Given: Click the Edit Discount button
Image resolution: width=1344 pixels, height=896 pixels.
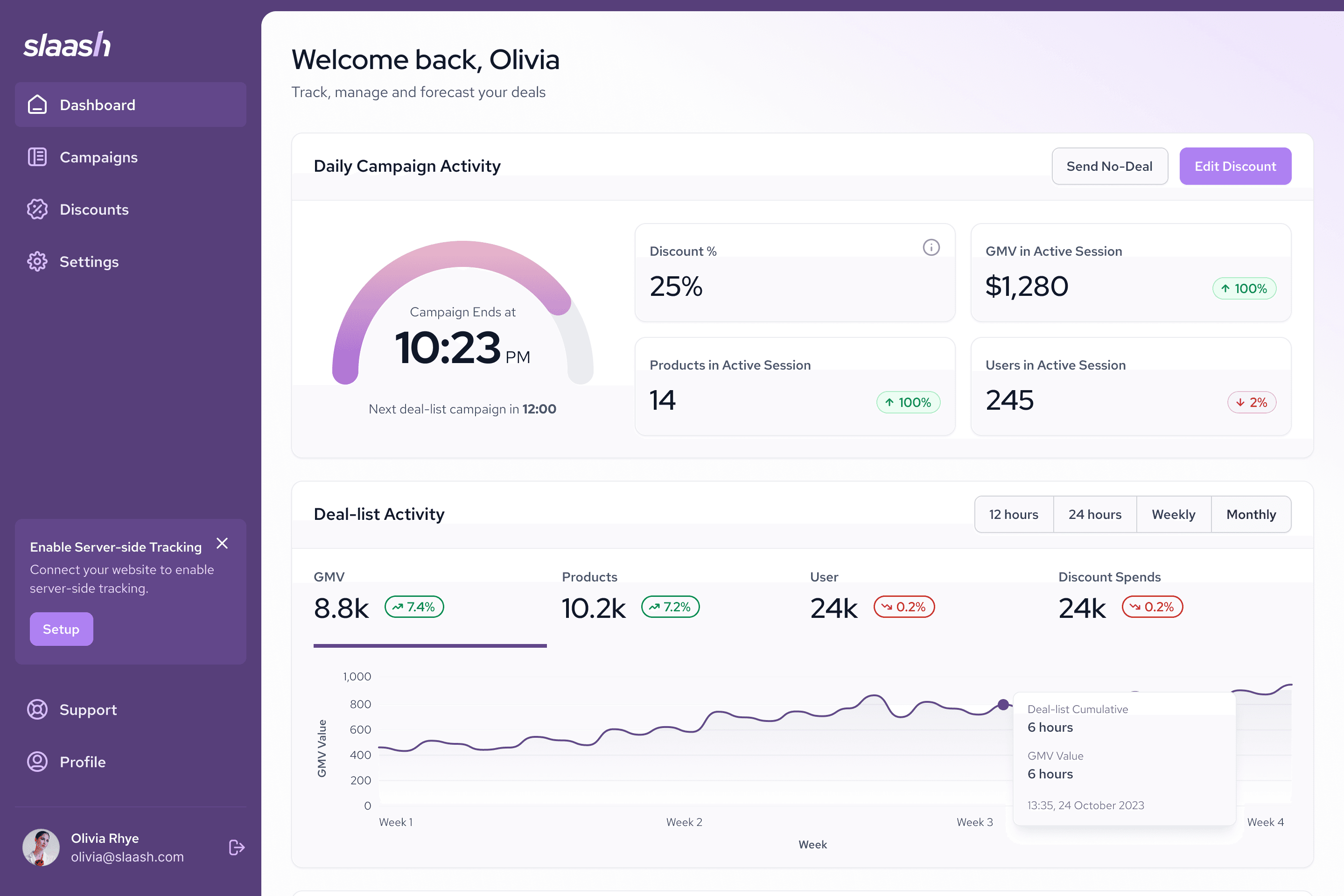Looking at the screenshot, I should point(1235,166).
